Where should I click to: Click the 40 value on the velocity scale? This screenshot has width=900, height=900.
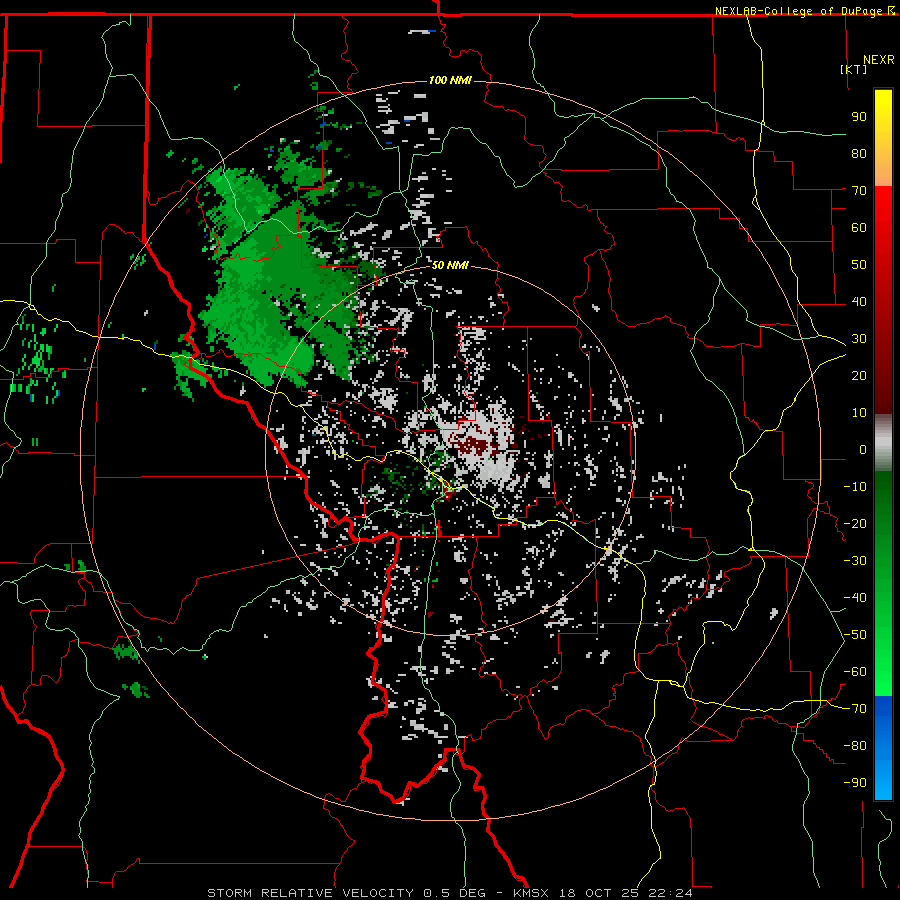click(859, 301)
